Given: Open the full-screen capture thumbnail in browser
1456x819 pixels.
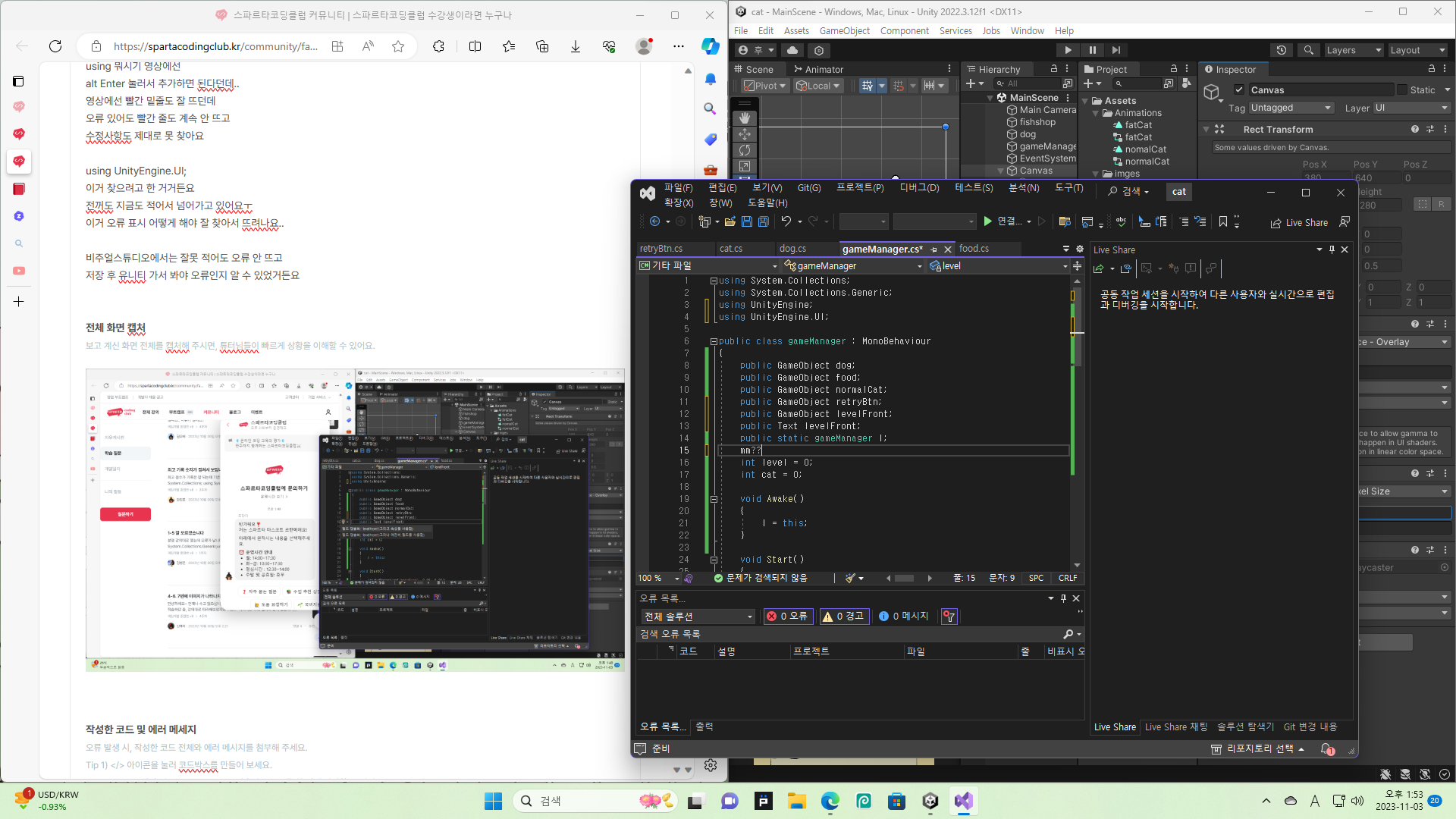Looking at the screenshot, I should [x=355, y=519].
